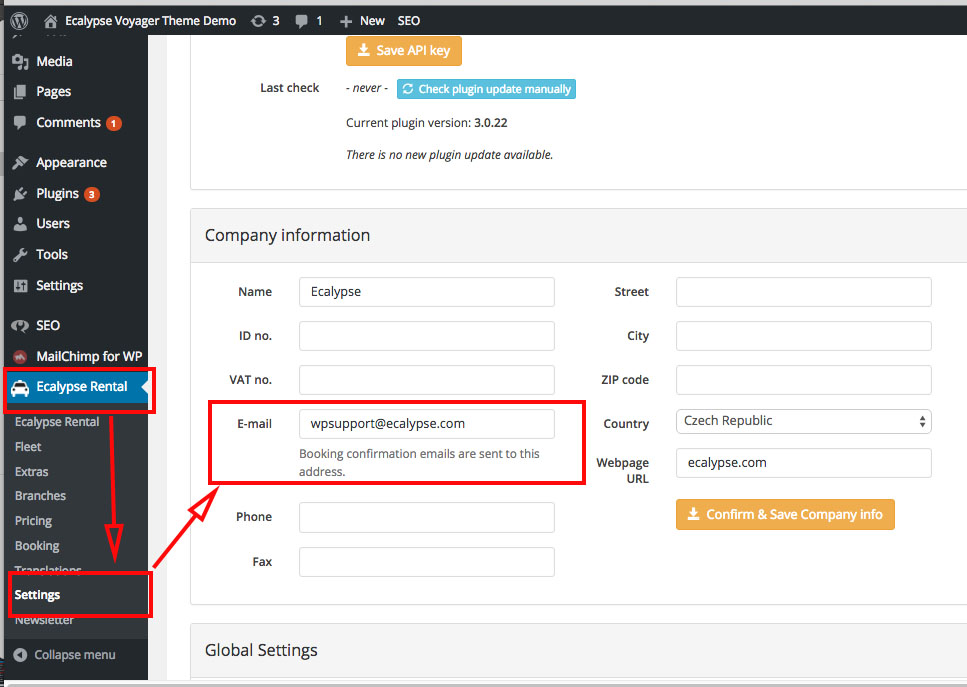Open the New menu in admin bar

372,21
